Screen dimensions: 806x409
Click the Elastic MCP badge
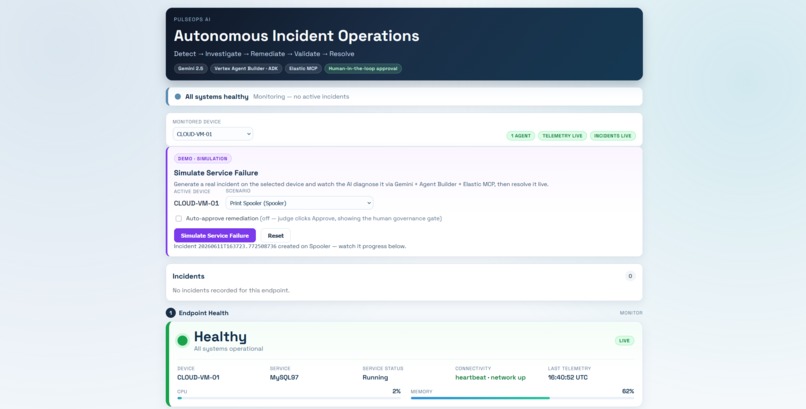(303, 68)
